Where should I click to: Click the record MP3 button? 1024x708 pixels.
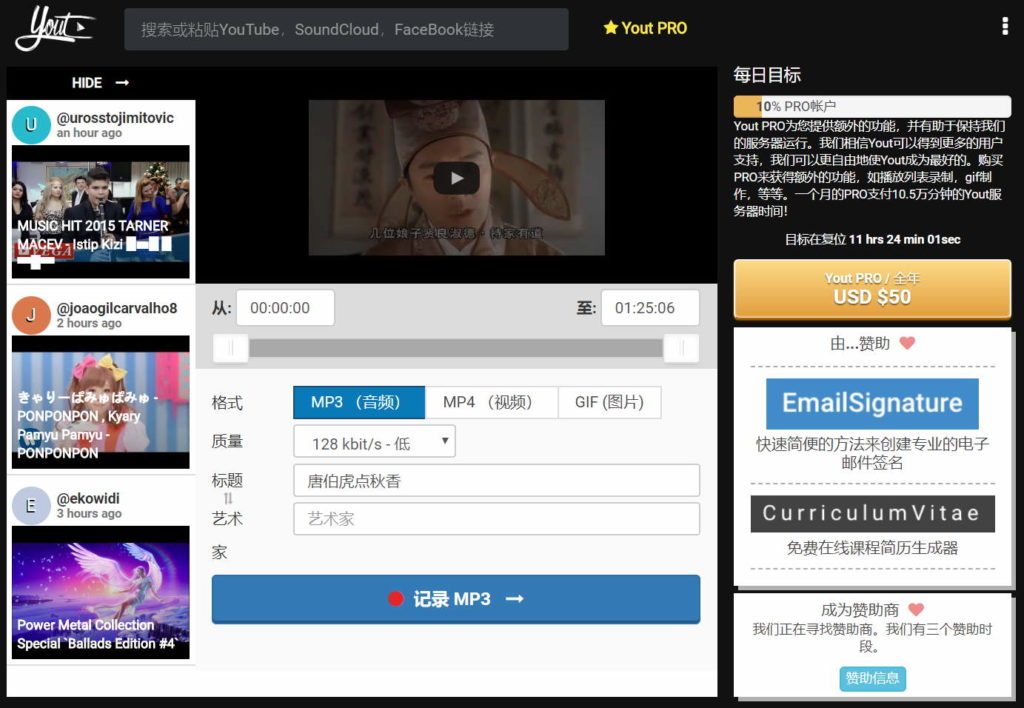(x=455, y=599)
